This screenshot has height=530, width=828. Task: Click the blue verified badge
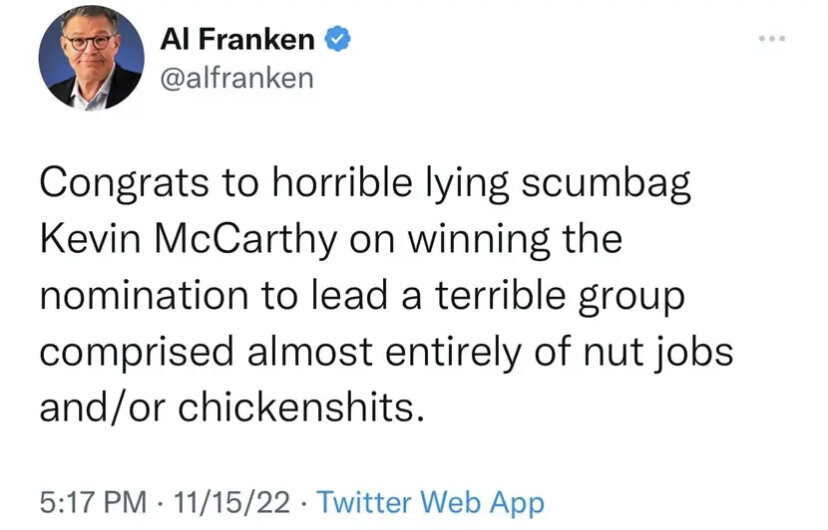point(338,41)
